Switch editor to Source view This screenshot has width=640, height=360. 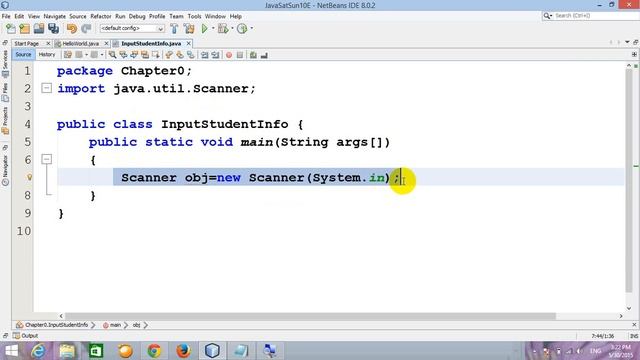tap(23, 55)
